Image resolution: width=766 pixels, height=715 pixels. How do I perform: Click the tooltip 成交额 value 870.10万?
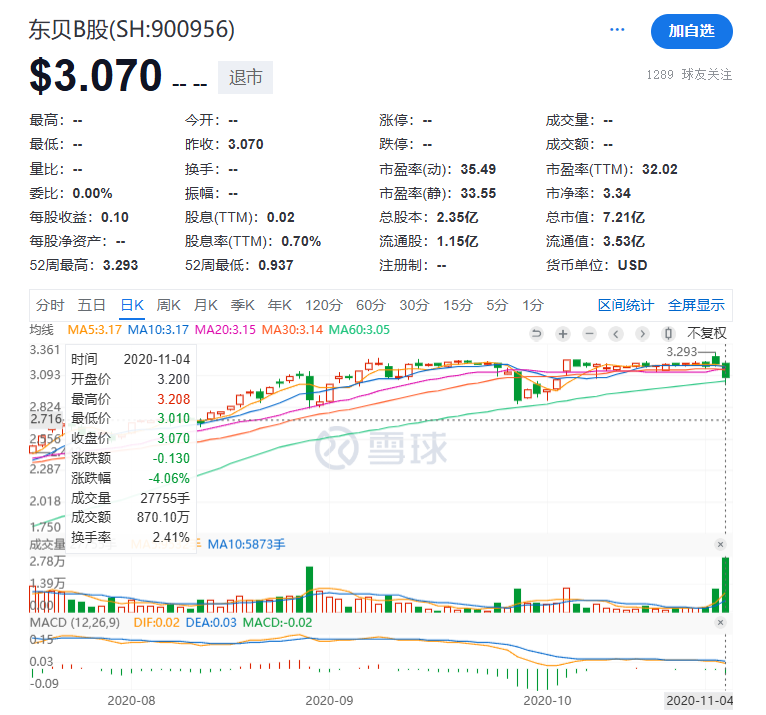pos(163,517)
